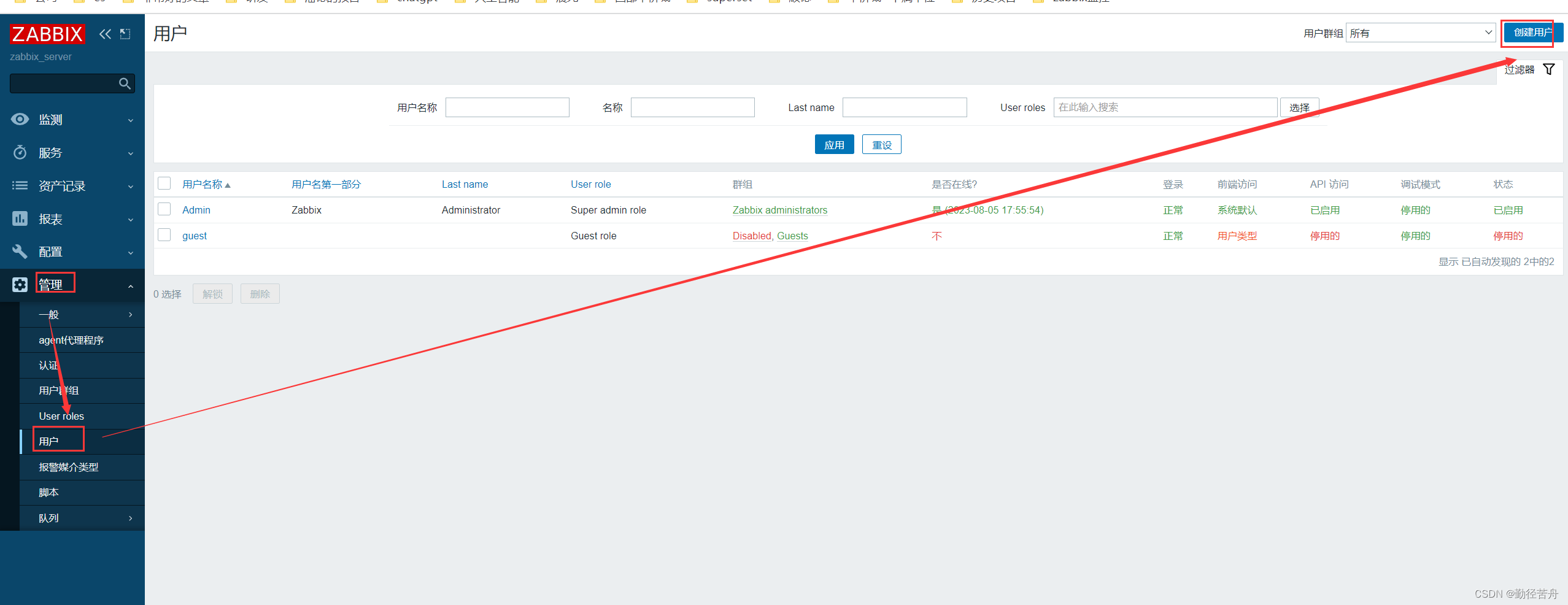This screenshot has height=605, width=1568.
Task: Expand the 队列 submenu arrow
Action: click(131, 518)
